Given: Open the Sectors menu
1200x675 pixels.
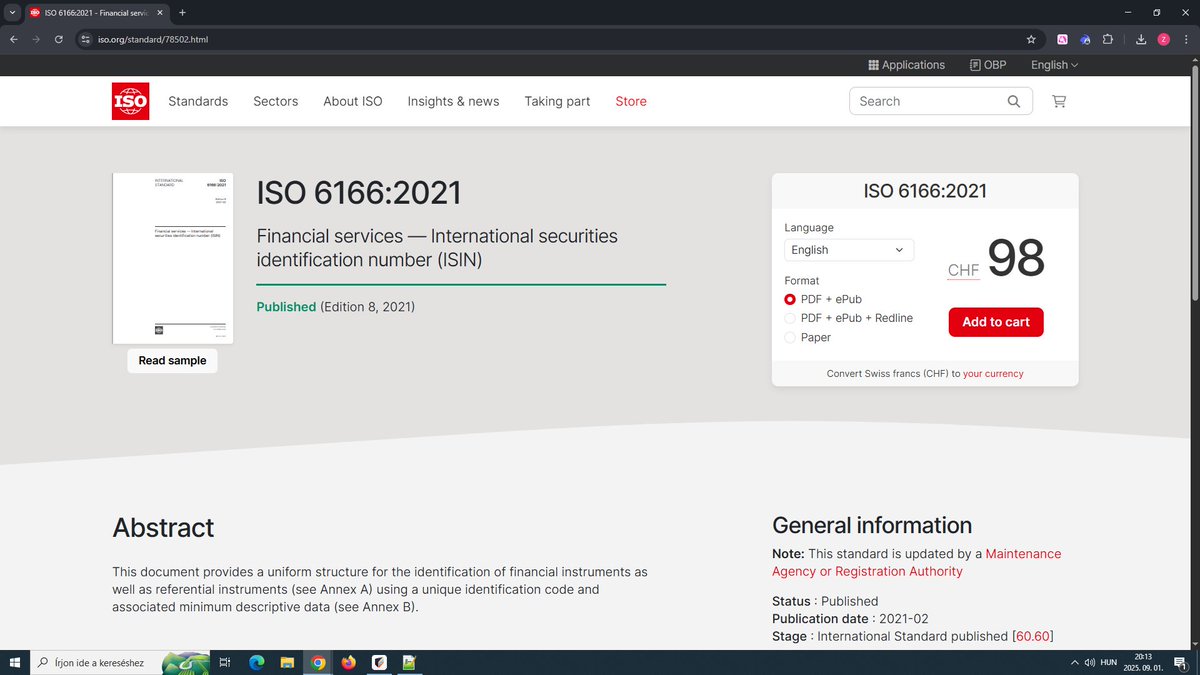Looking at the screenshot, I should click(x=276, y=101).
